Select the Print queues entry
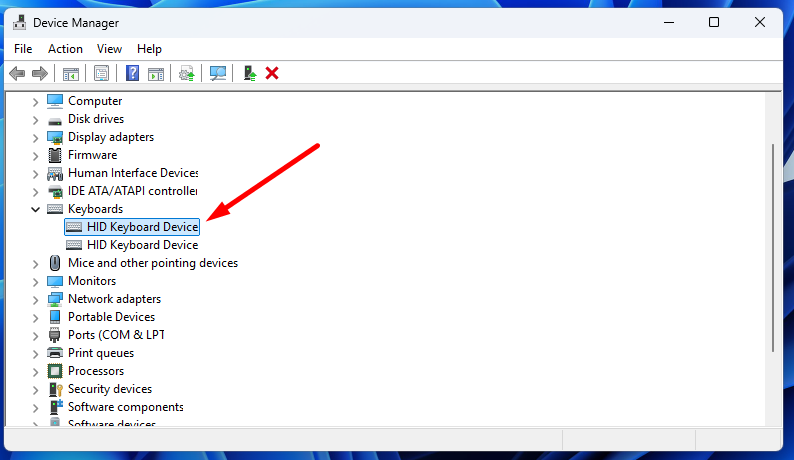The width and height of the screenshot is (794, 460). 100,353
